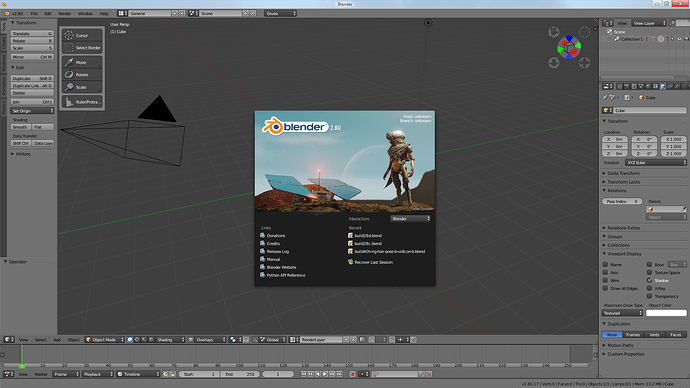Click the jump to start playback icon
Viewport: 690px width, 388px height.
304,374
